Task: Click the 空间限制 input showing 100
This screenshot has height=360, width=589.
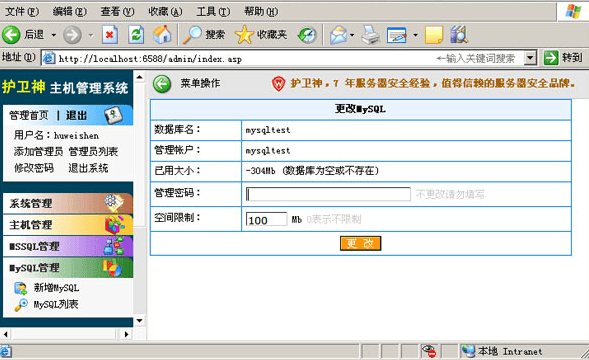Action: pyautogui.click(x=266, y=219)
